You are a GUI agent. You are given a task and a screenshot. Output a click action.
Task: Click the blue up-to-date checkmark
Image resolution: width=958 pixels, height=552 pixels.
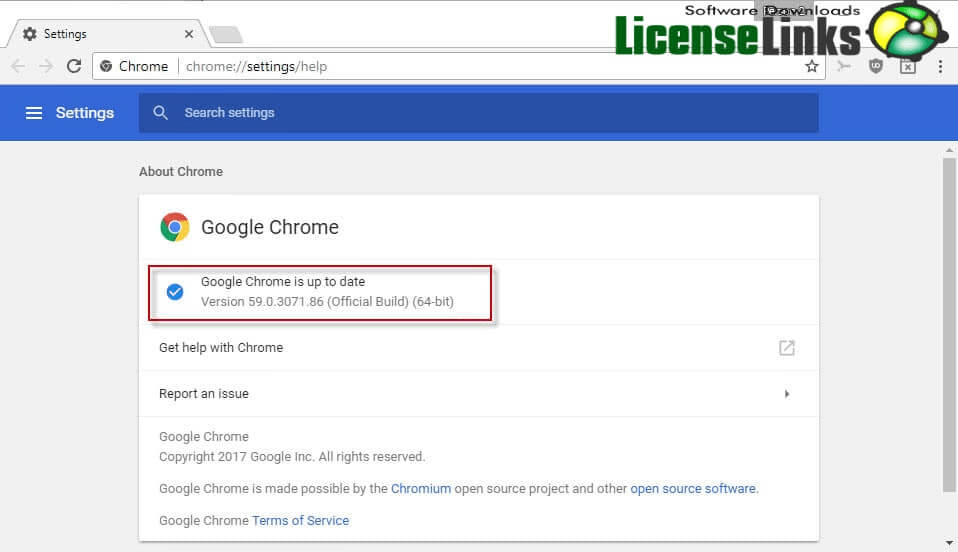tap(175, 292)
